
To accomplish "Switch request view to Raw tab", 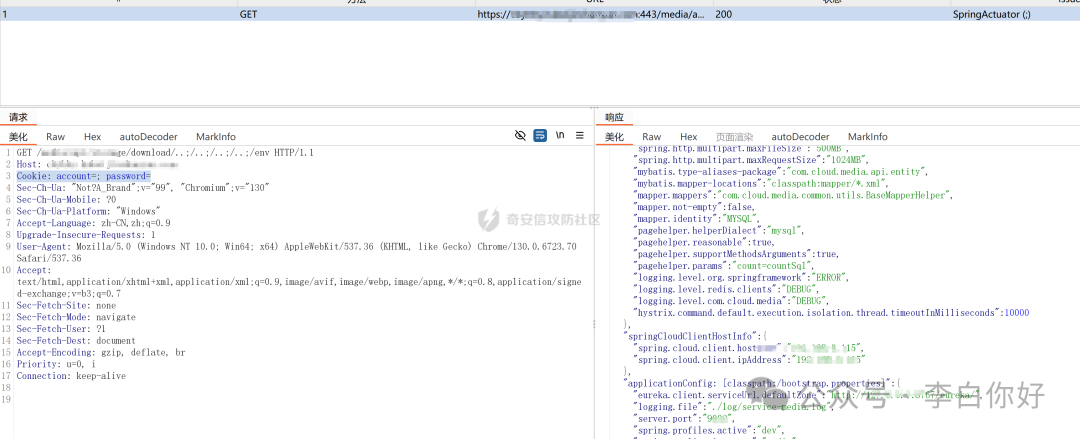I will (x=55, y=136).
